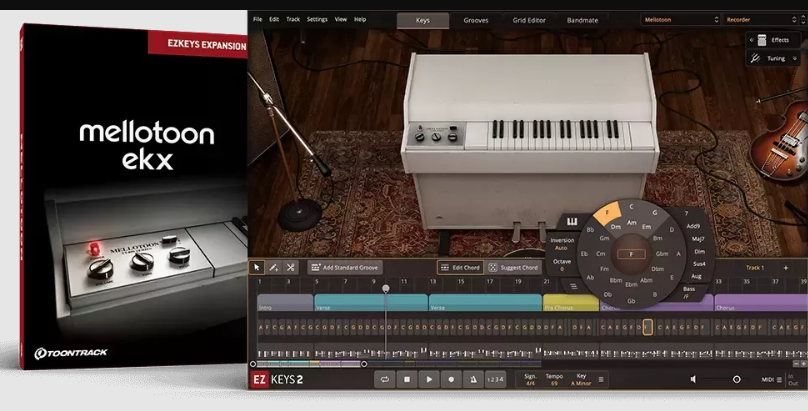The image size is (808, 411).
Task: Adjust the master volume slider
Action: click(x=736, y=379)
